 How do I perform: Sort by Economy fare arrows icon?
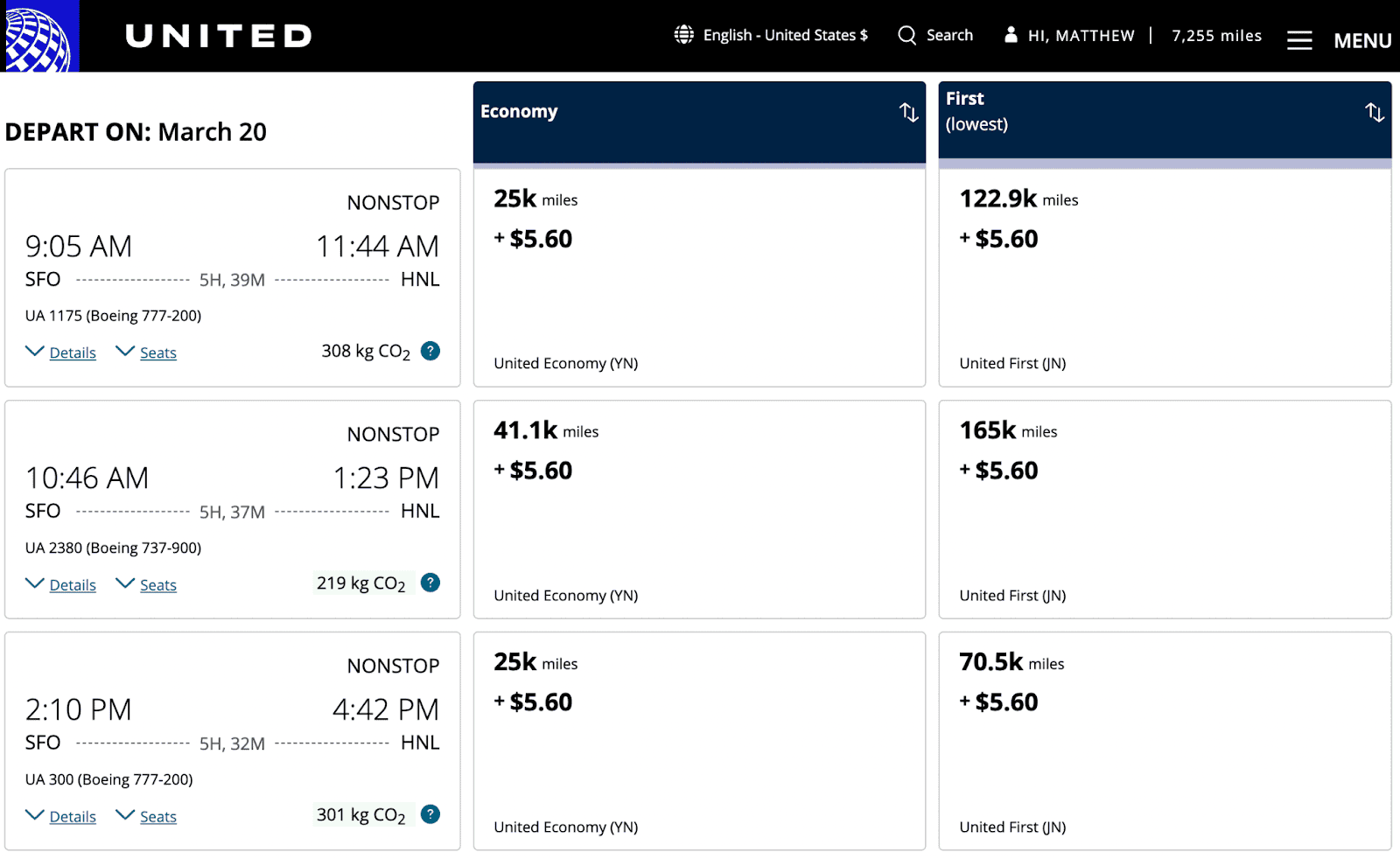click(909, 112)
